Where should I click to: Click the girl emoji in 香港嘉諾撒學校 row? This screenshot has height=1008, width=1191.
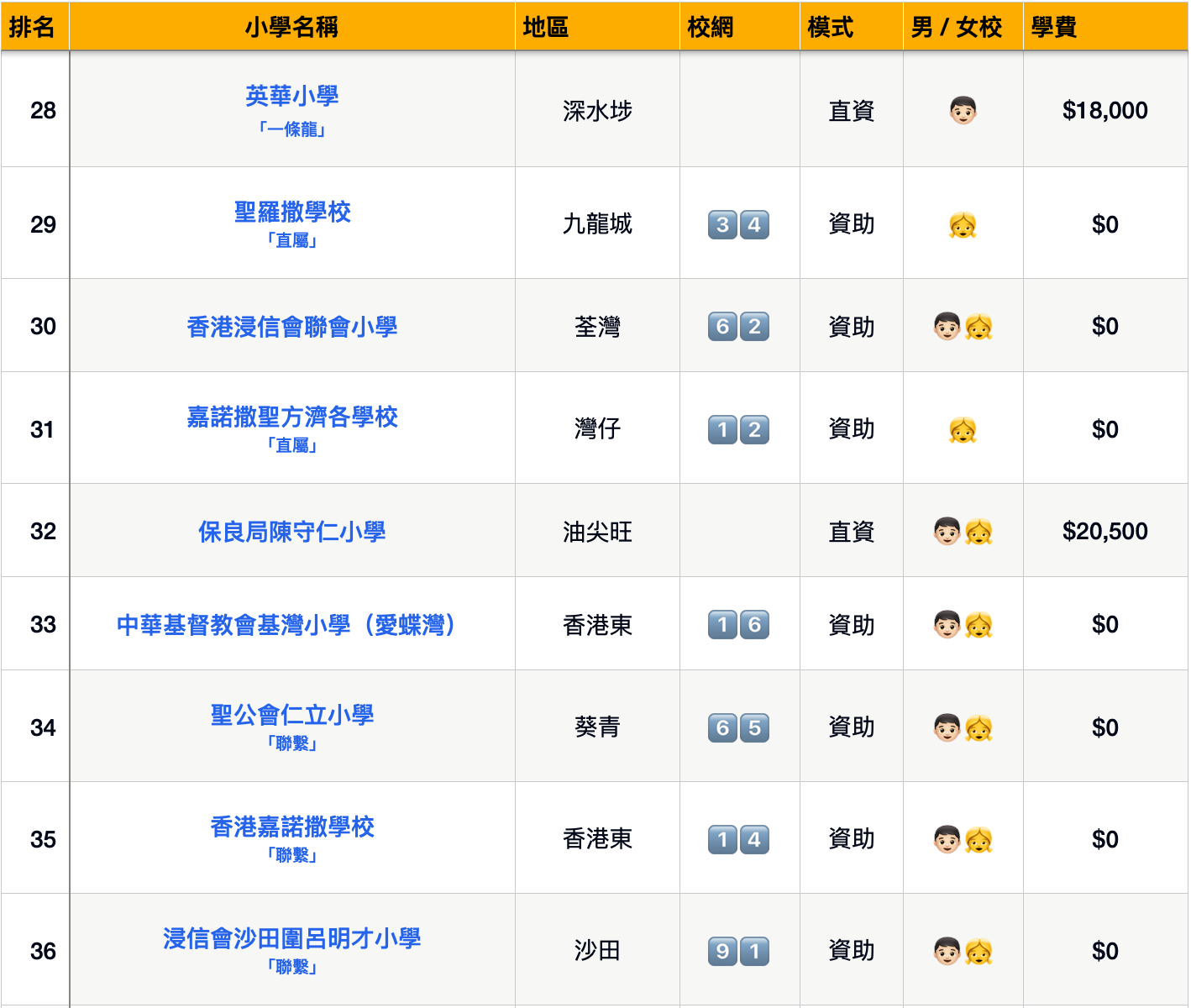[979, 839]
